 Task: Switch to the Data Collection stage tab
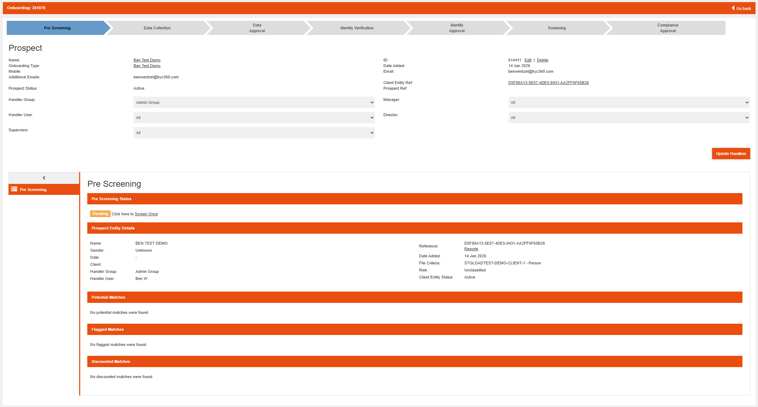coord(157,28)
